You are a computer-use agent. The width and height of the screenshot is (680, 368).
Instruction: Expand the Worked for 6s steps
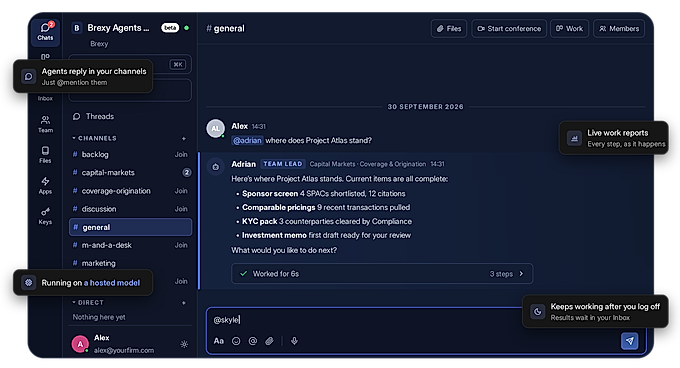[382, 274]
